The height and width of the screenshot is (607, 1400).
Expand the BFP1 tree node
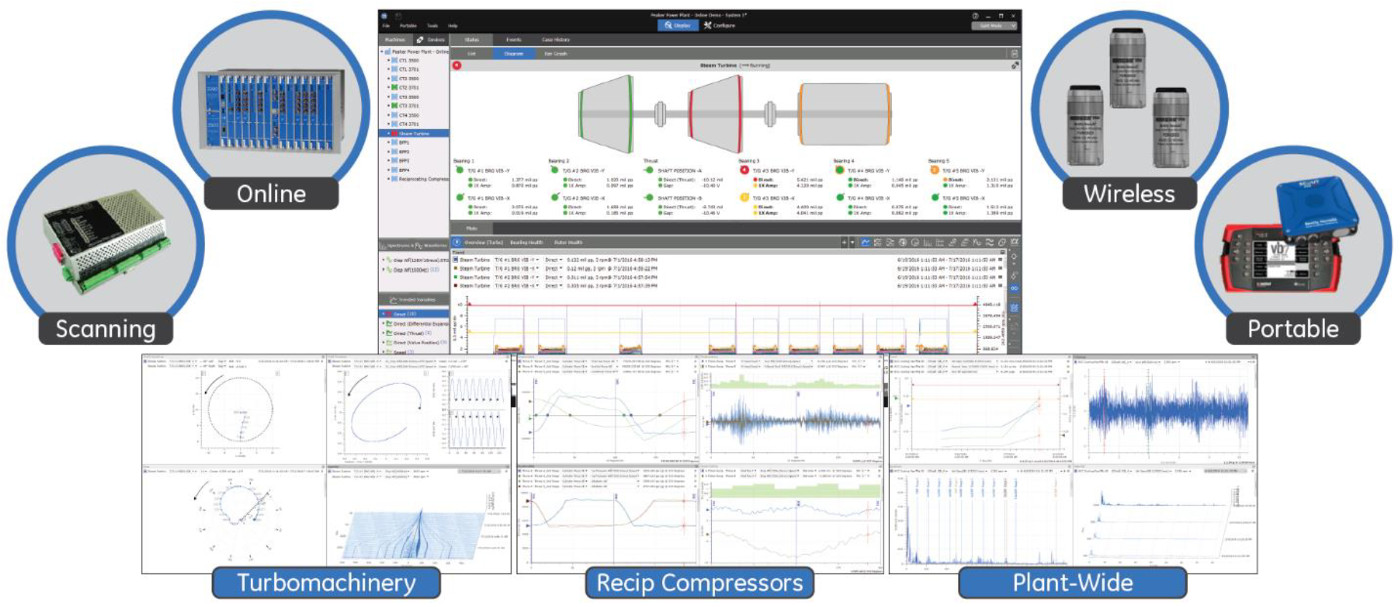click(x=388, y=142)
